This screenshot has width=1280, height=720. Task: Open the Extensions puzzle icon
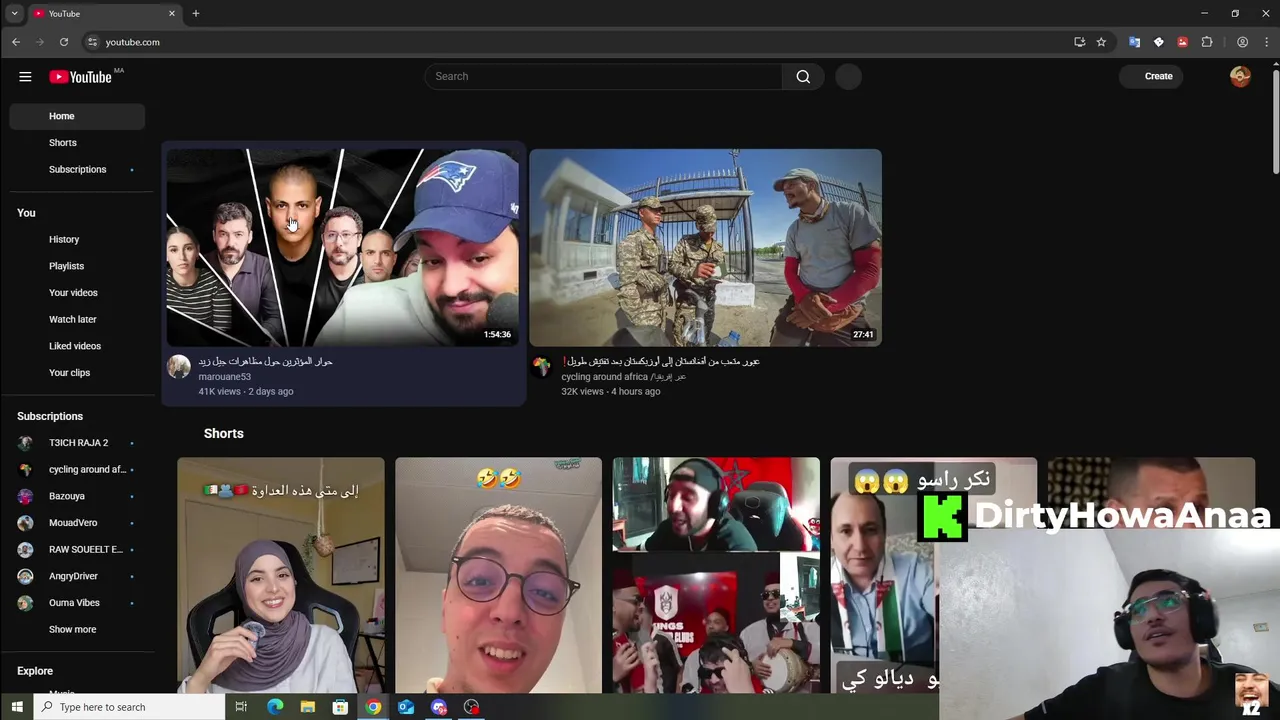1207,42
